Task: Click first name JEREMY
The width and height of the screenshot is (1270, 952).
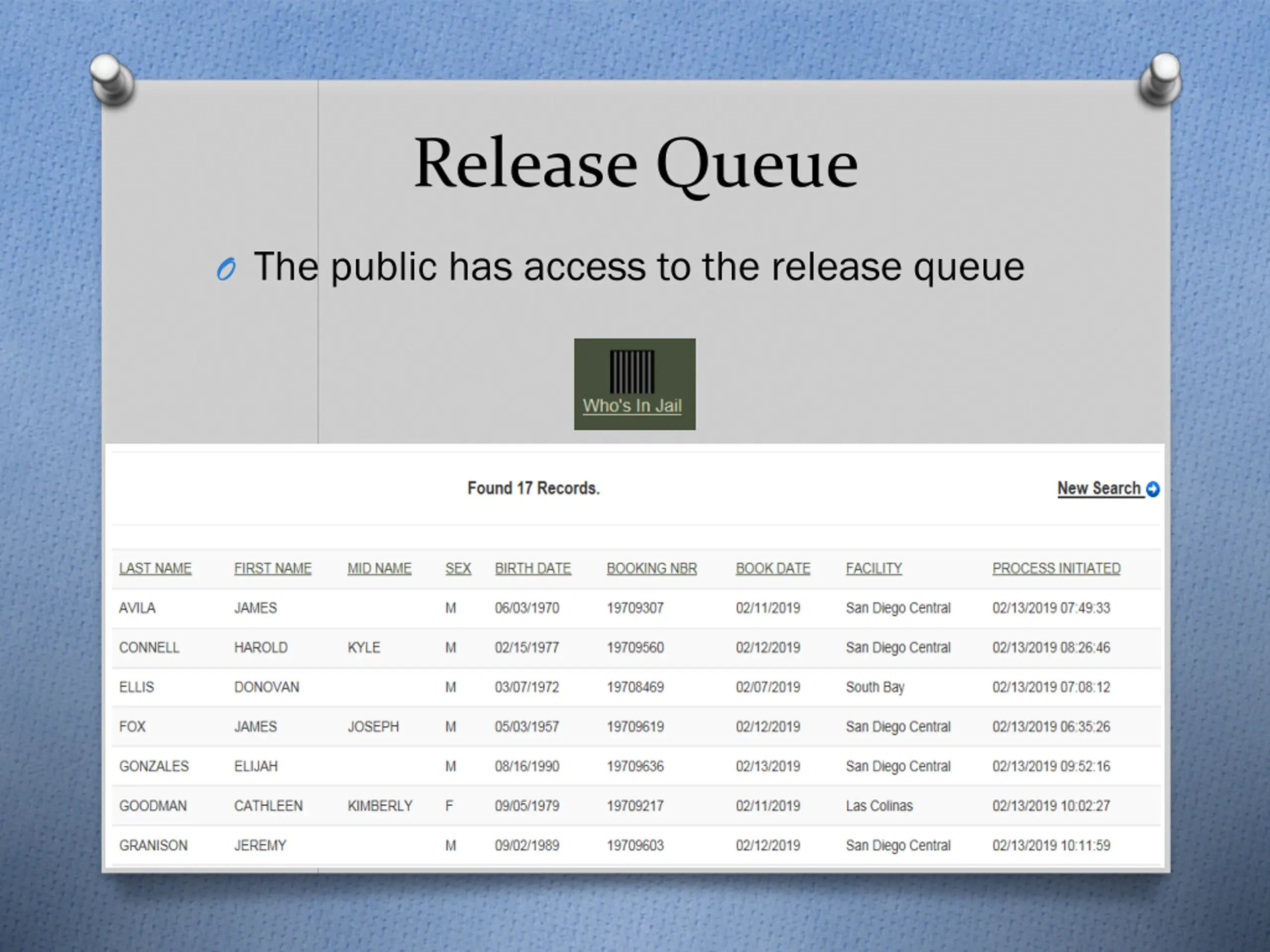Action: [260, 846]
